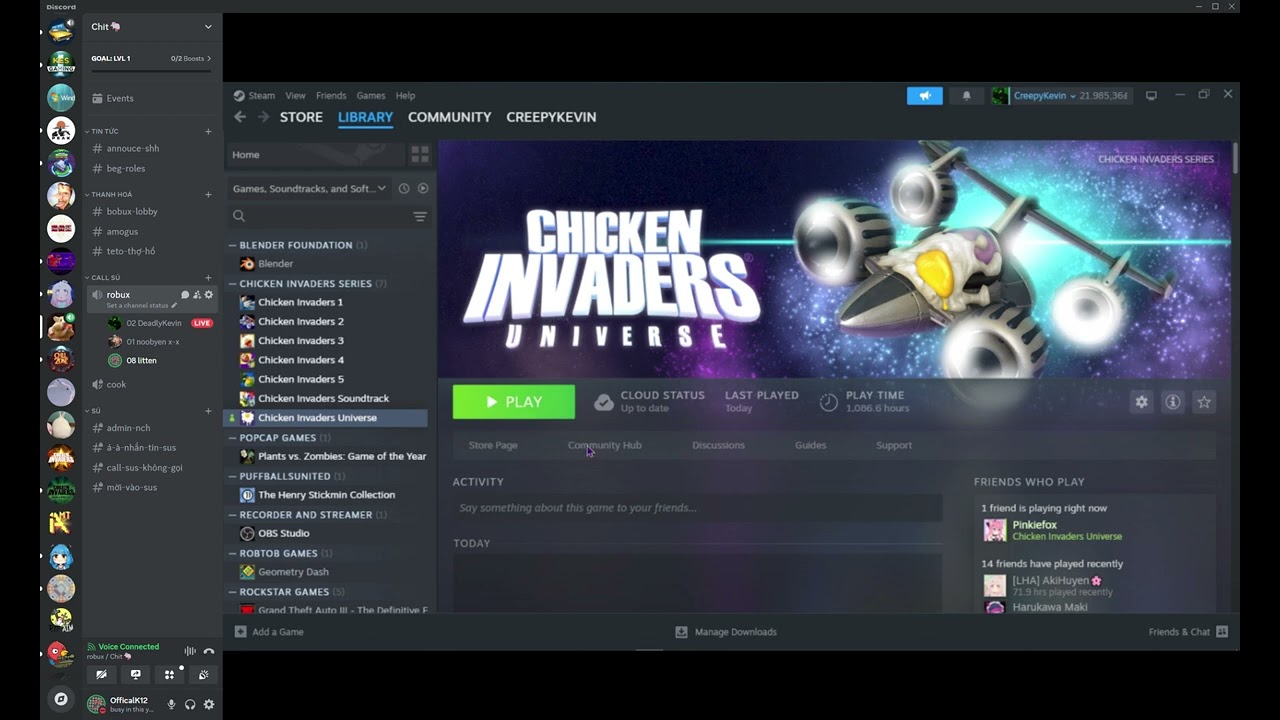The image size is (1280, 720).
Task: Go back with Steam back arrow
Action: [x=240, y=117]
